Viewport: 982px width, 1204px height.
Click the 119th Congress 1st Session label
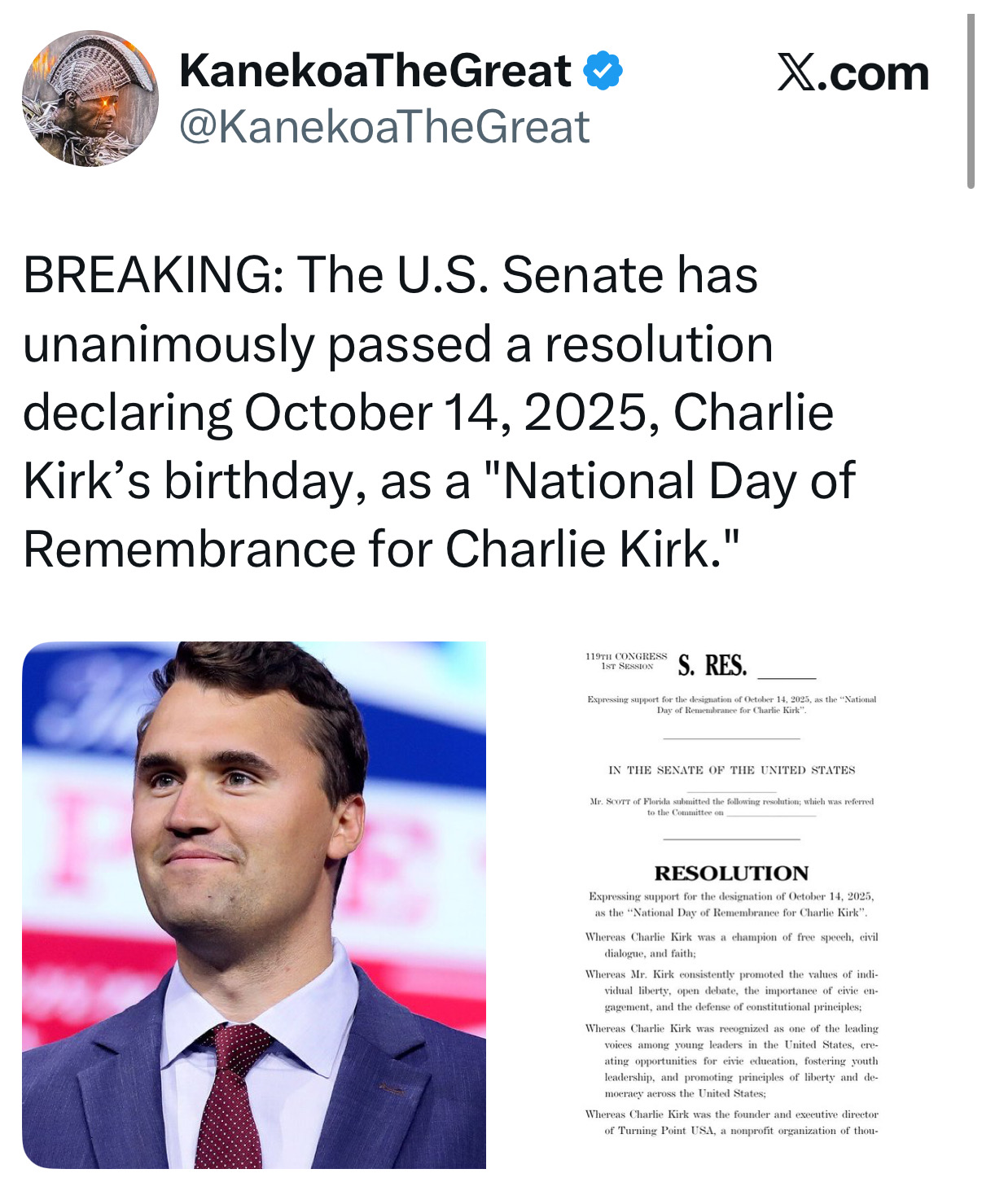coord(626,661)
